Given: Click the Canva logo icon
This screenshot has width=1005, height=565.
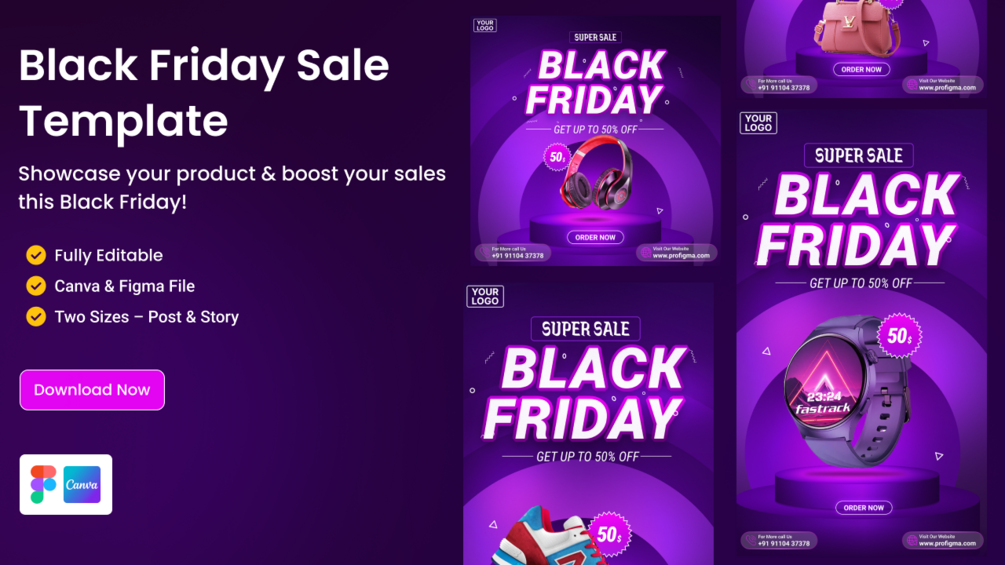Looking at the screenshot, I should [x=82, y=484].
